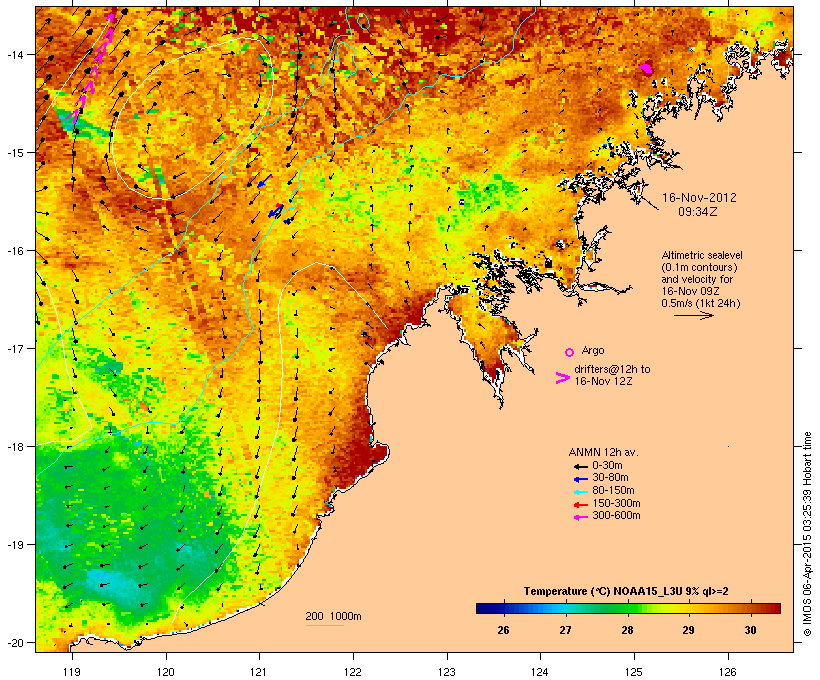Click the longitude axis label 119
The width and height of the screenshot is (820, 680).
tap(72, 672)
